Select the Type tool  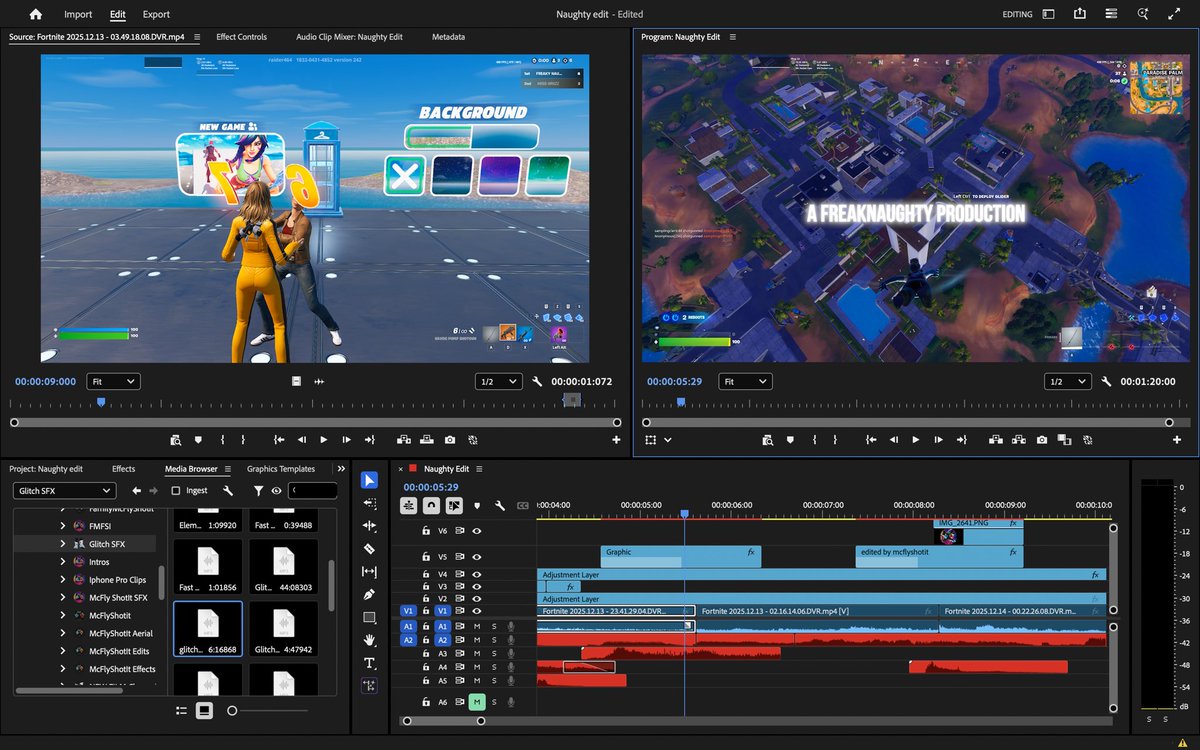click(369, 663)
